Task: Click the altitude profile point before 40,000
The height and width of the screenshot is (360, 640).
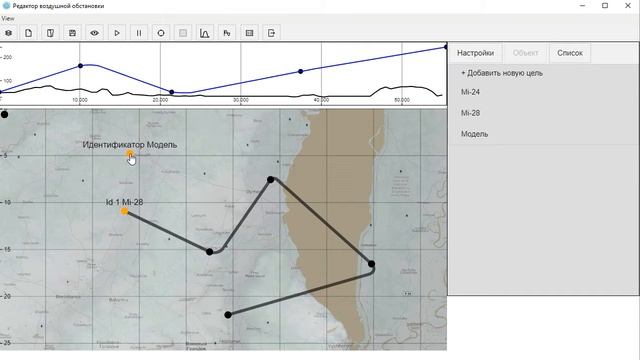Action: [300, 71]
